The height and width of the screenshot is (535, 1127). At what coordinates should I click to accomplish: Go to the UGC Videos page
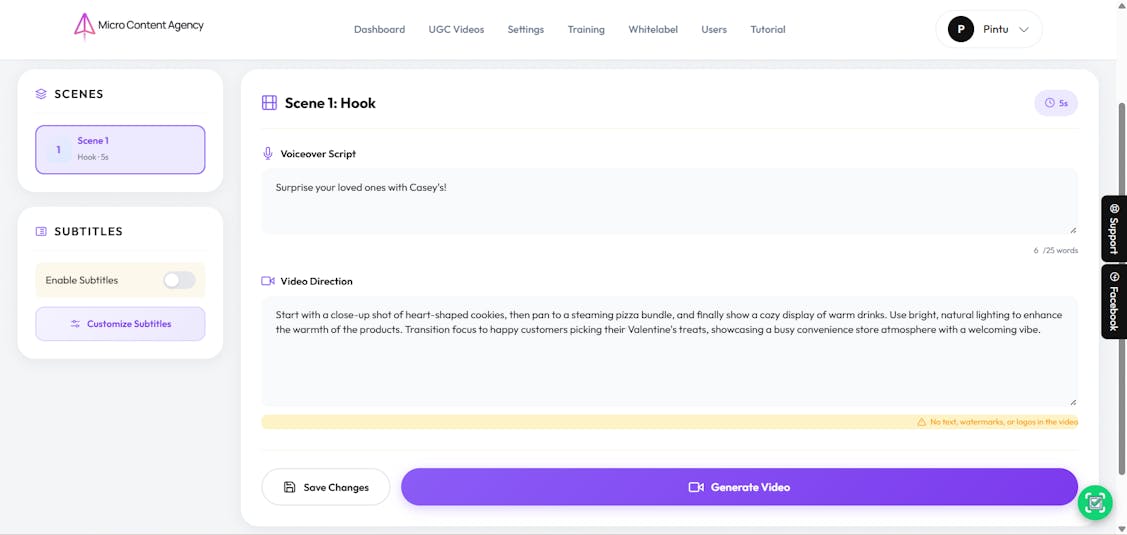point(456,29)
